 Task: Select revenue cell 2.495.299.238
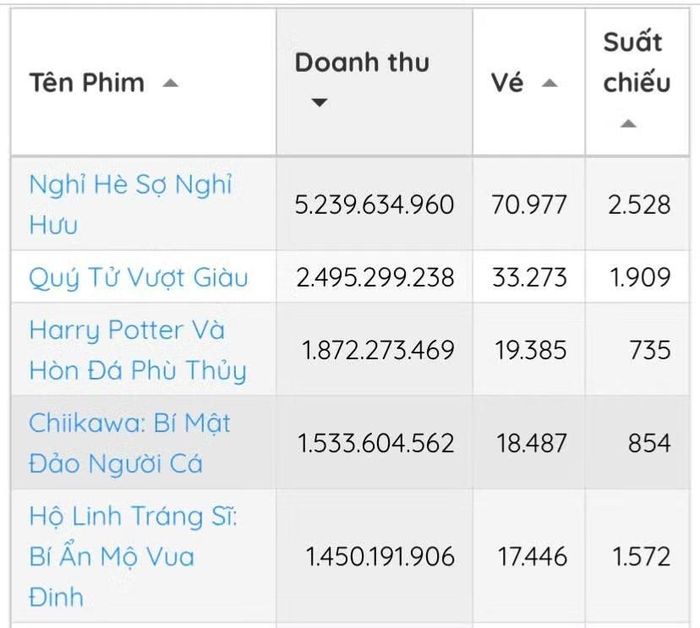(375, 277)
